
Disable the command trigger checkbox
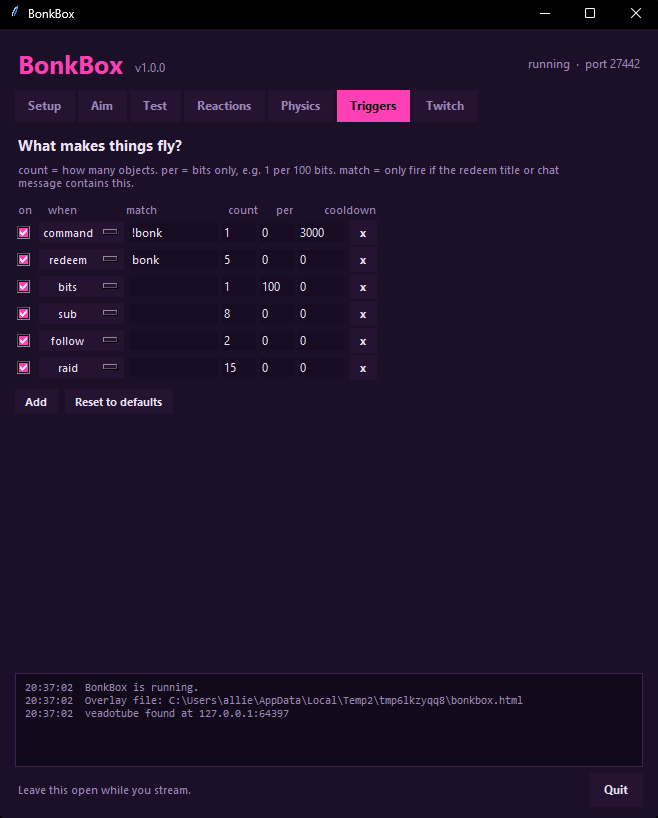point(23,233)
